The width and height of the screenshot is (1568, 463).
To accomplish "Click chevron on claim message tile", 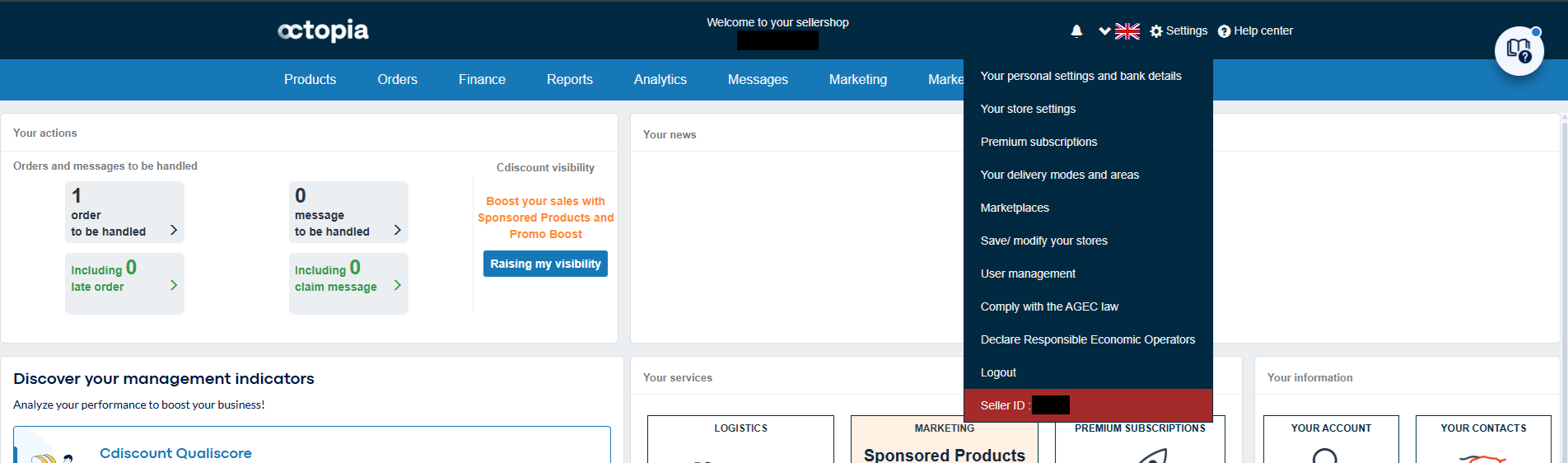I will [x=398, y=285].
